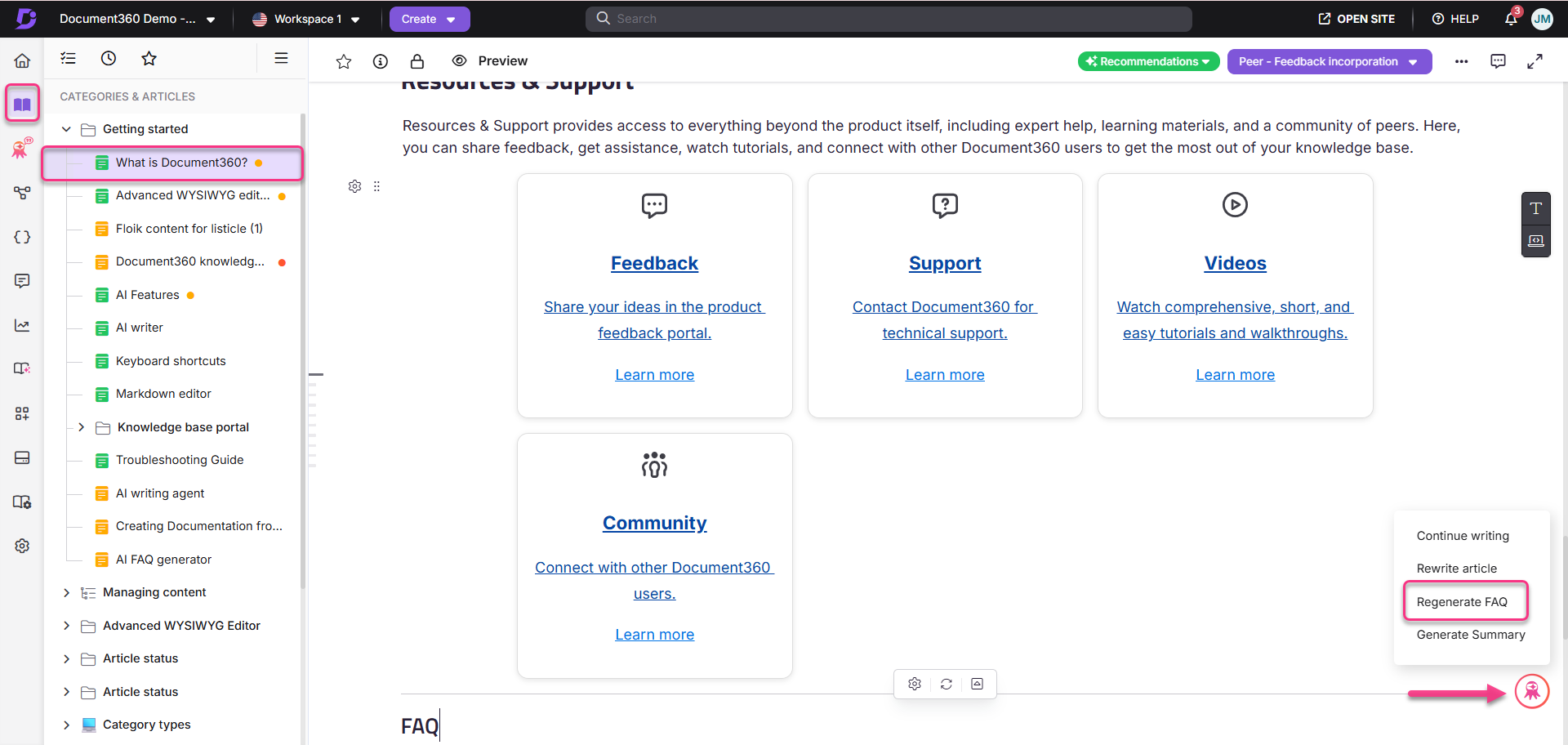Open the Analytics panel from sidebar

[22, 324]
